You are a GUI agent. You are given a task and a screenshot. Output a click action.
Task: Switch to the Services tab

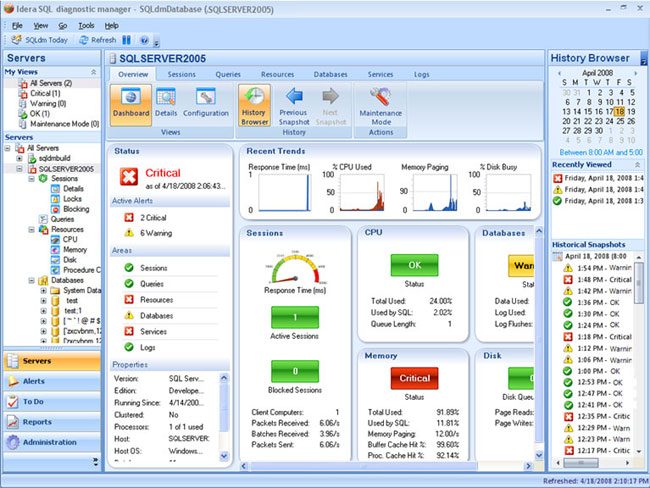click(x=380, y=74)
